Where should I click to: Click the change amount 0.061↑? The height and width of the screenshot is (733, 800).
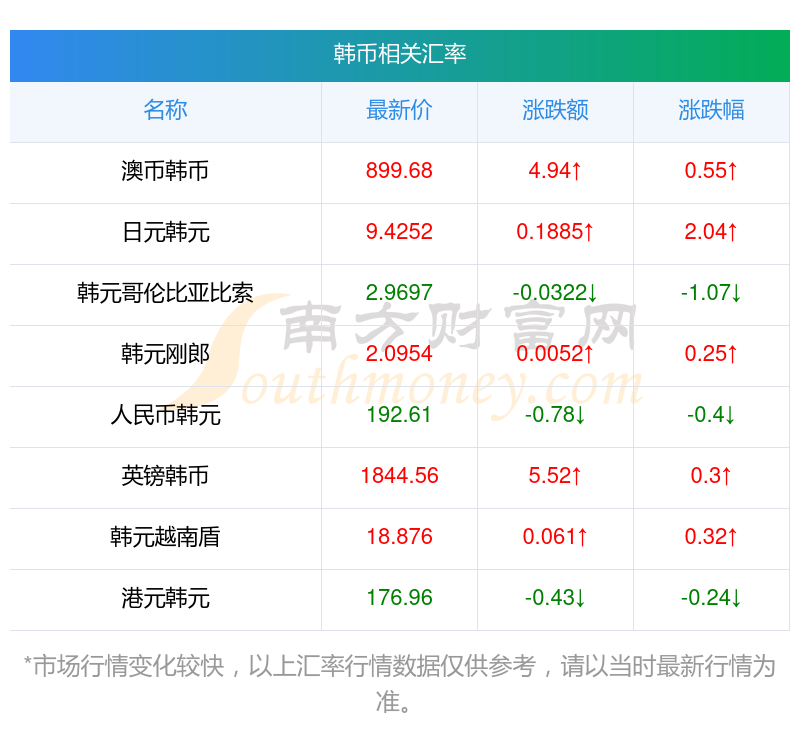(x=555, y=537)
